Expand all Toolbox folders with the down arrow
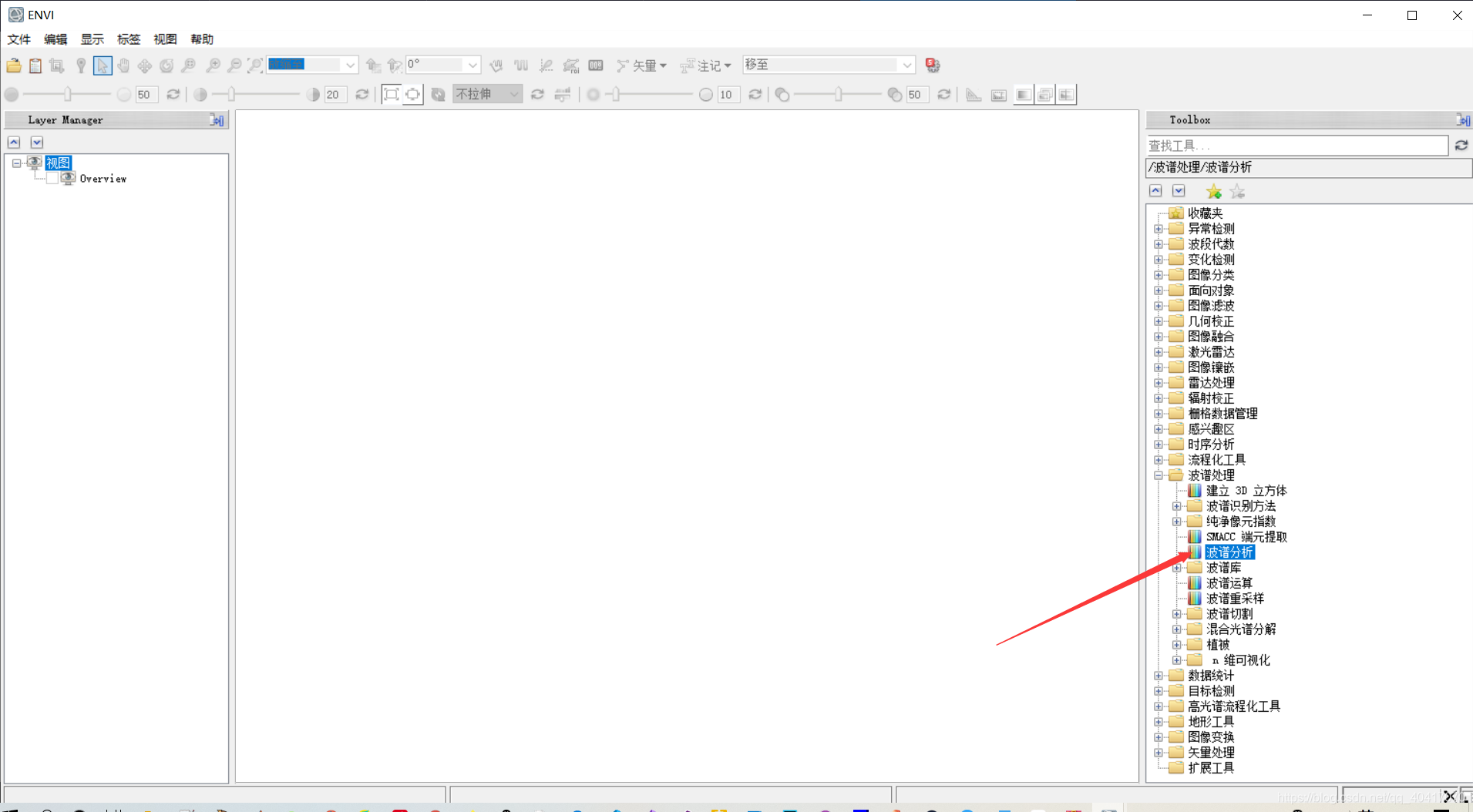The width and height of the screenshot is (1473, 812). [x=1179, y=191]
